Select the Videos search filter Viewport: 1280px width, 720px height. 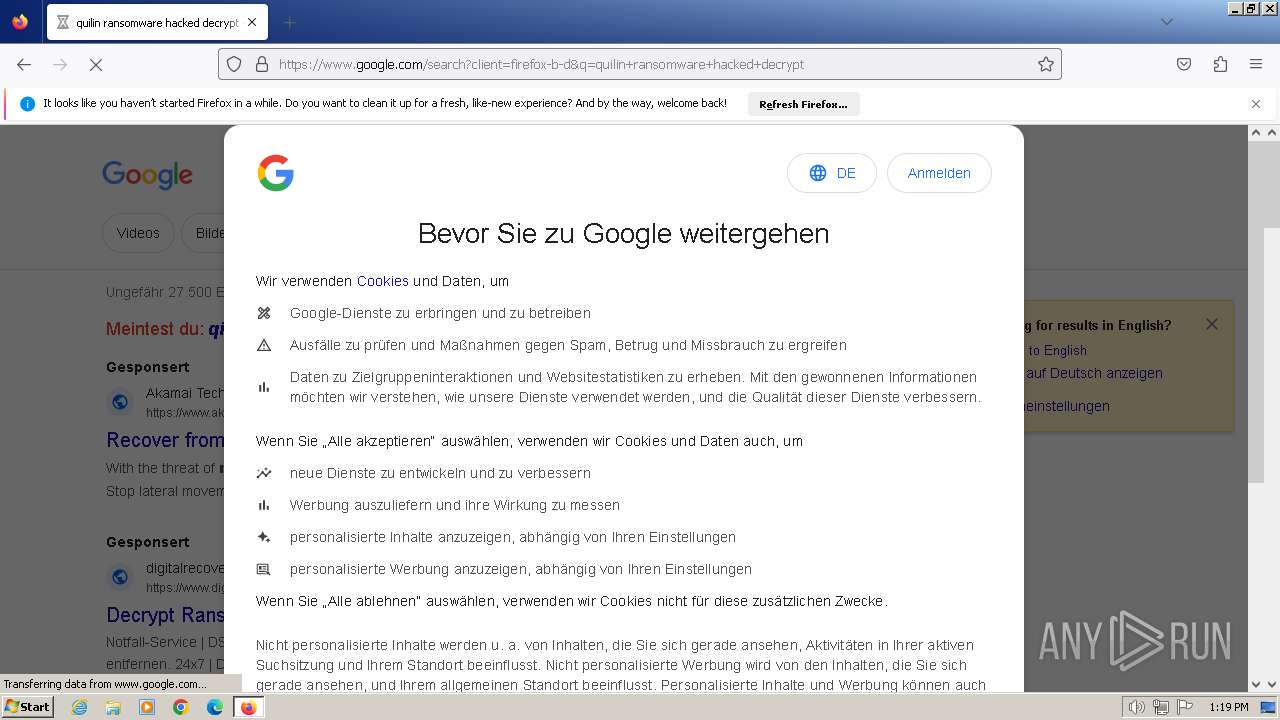point(138,233)
